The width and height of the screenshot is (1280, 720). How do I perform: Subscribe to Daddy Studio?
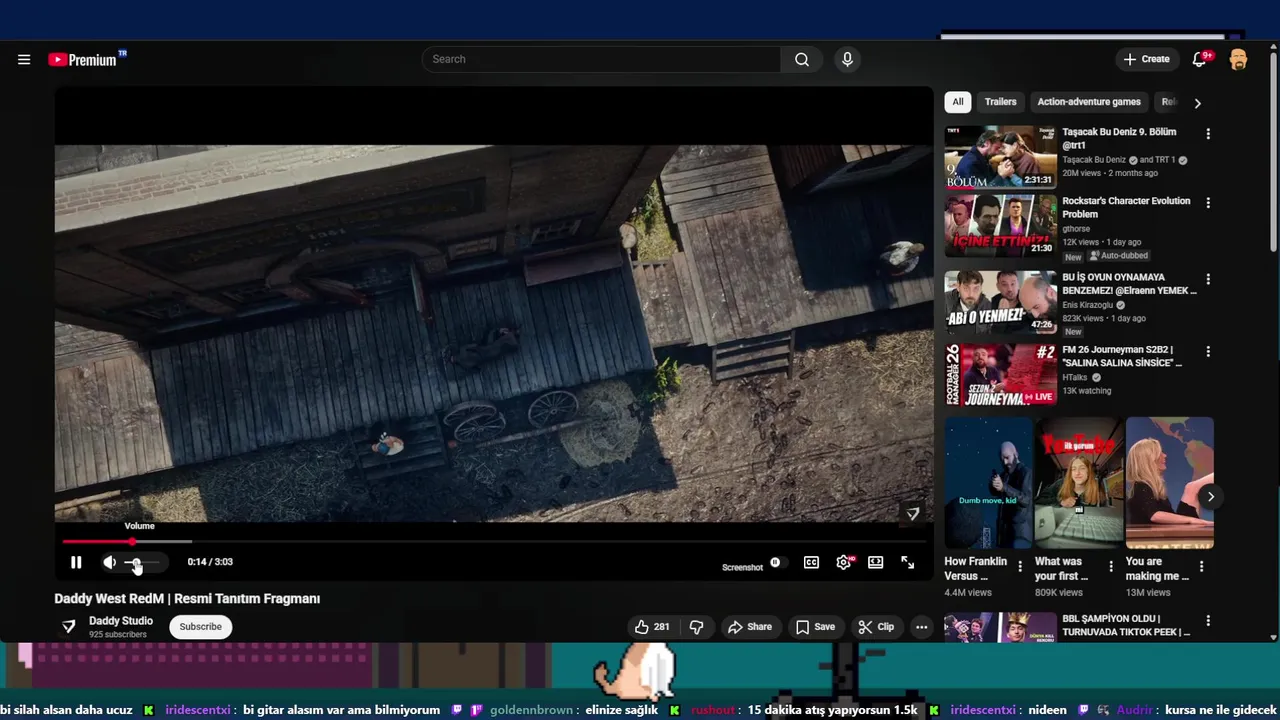click(201, 627)
